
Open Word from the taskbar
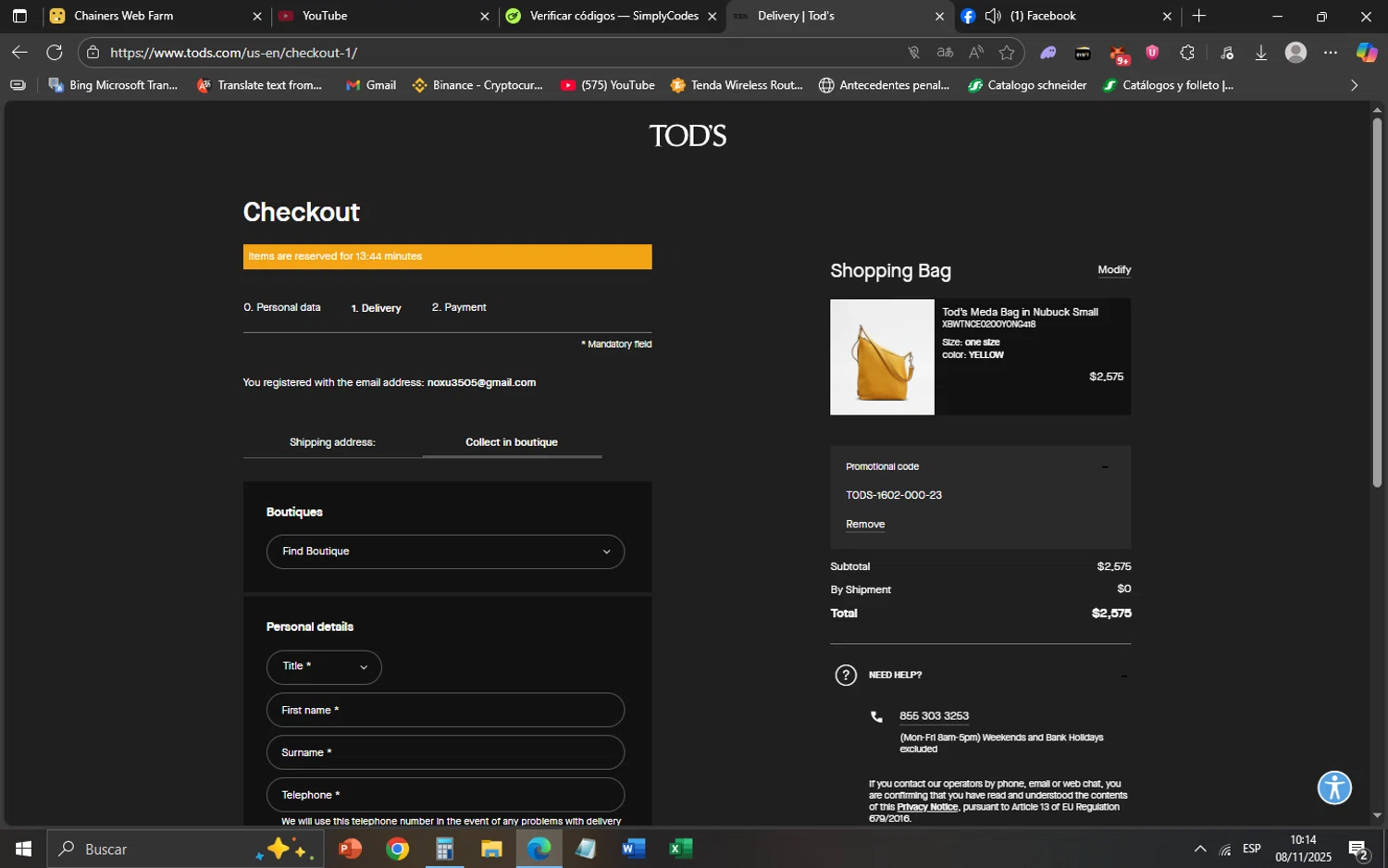pyautogui.click(x=634, y=849)
